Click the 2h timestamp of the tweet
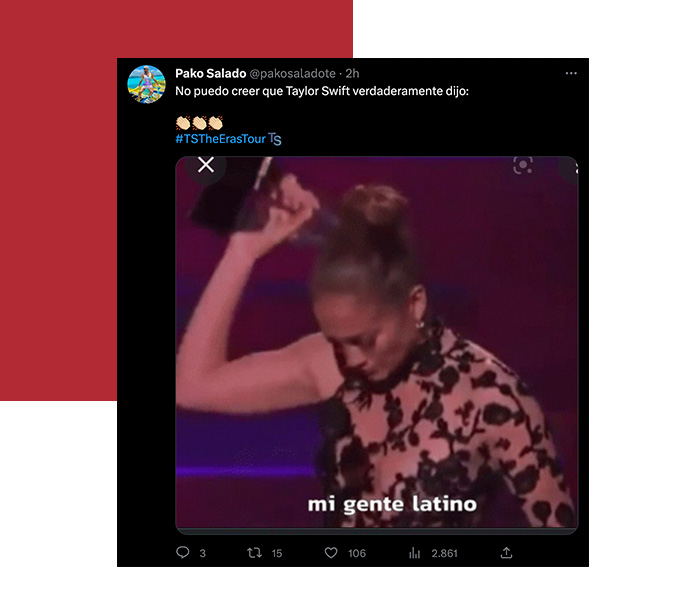 pyautogui.click(x=352, y=73)
